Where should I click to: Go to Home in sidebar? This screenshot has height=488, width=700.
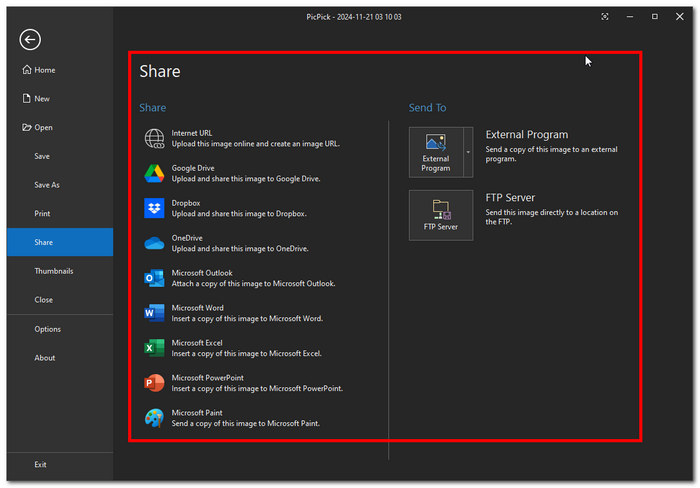pos(60,70)
